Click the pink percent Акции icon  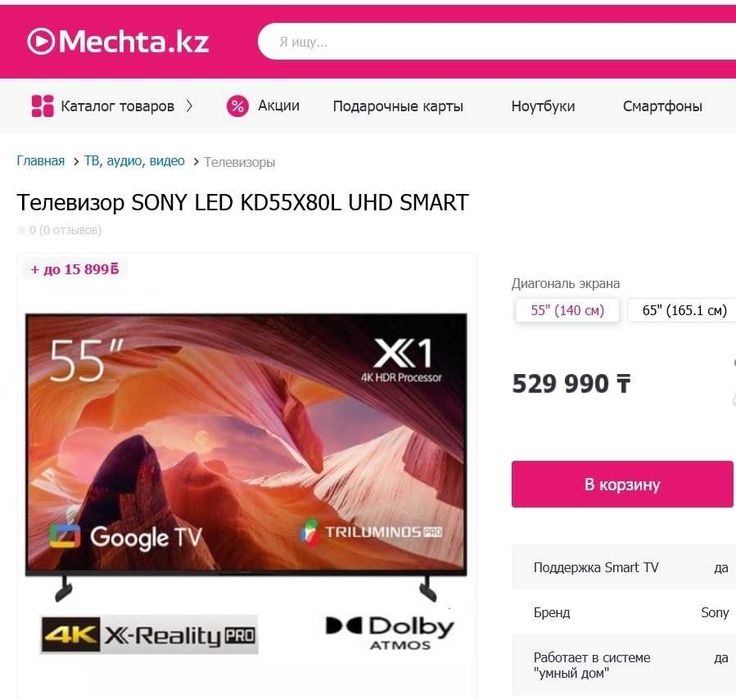click(238, 106)
